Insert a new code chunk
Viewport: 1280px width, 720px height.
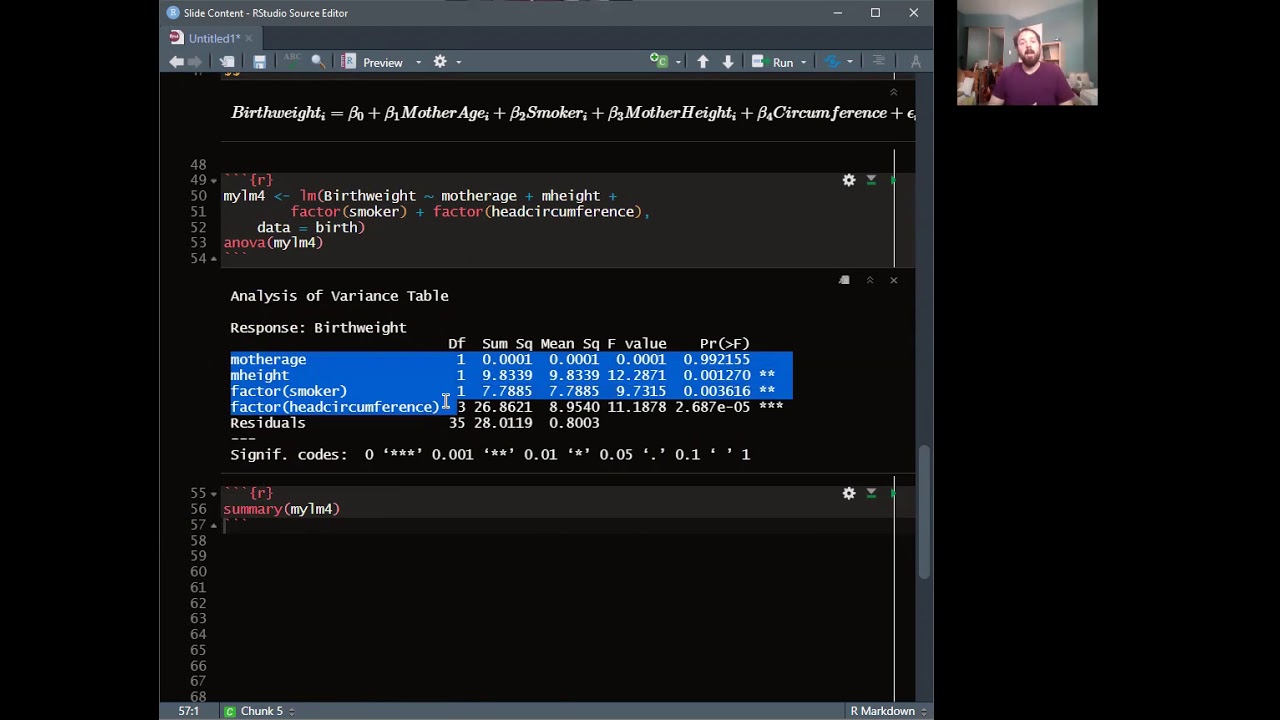659,62
